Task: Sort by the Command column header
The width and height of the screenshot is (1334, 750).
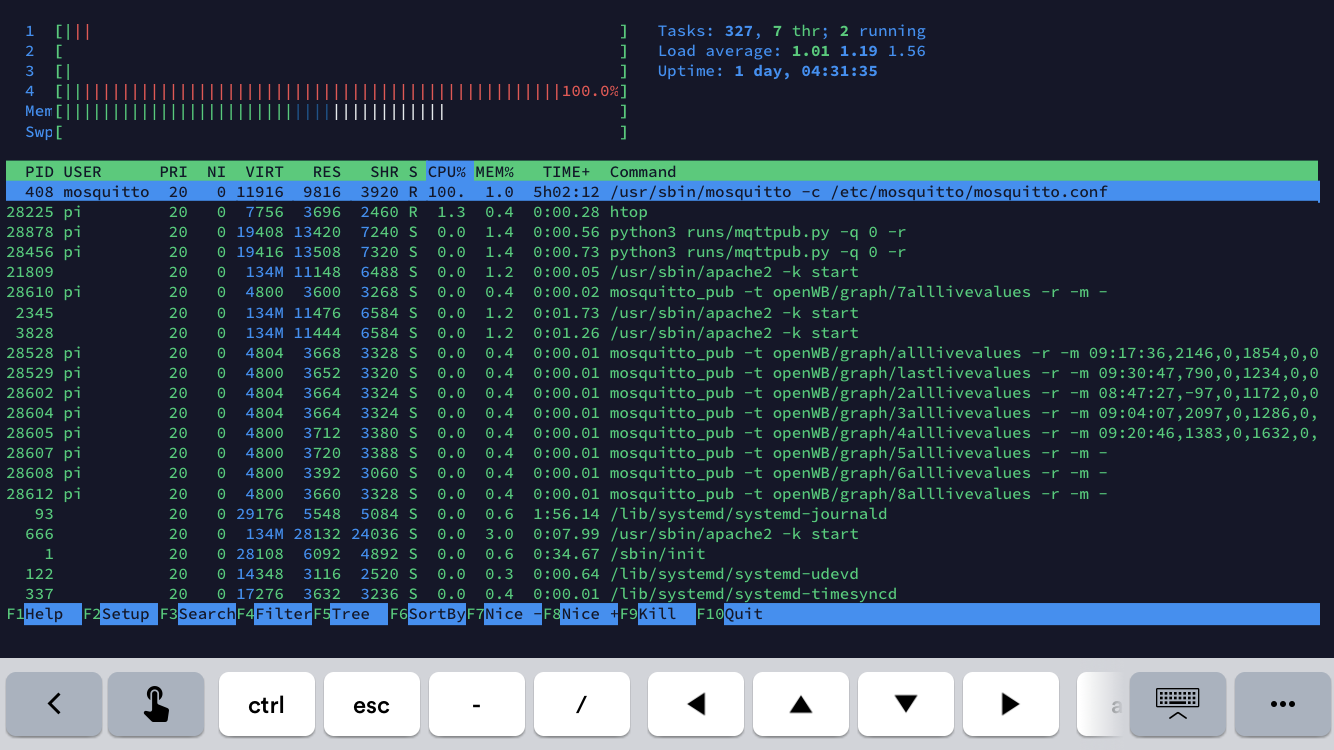Action: point(643,172)
